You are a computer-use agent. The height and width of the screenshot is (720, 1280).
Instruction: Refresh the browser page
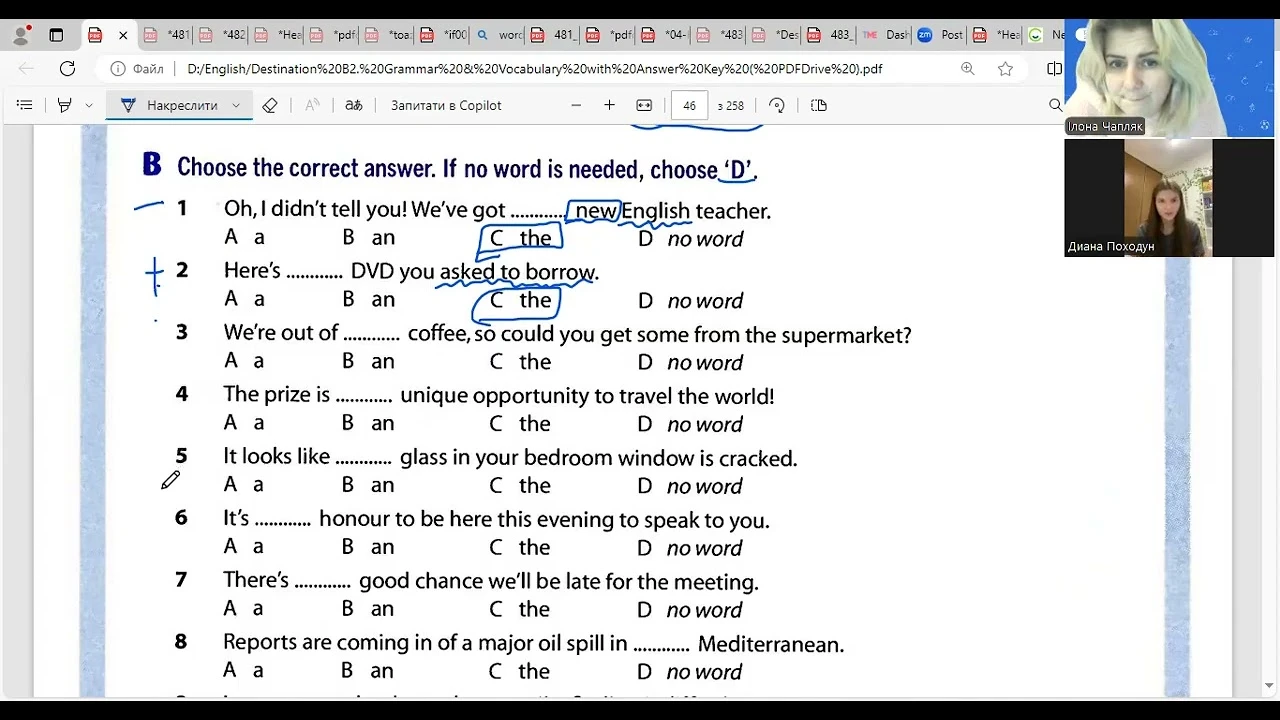pyautogui.click(x=67, y=69)
